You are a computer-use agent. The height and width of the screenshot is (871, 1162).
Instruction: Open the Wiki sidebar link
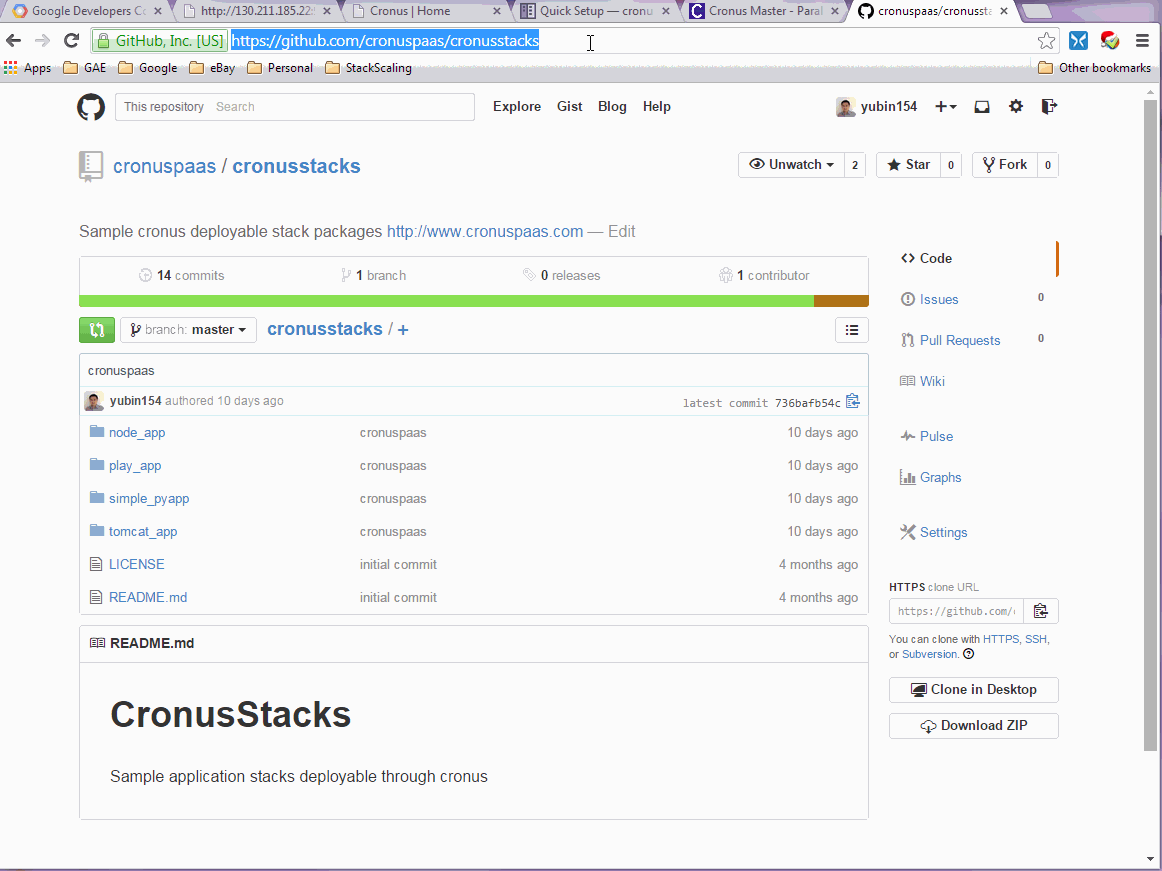[x=932, y=381]
